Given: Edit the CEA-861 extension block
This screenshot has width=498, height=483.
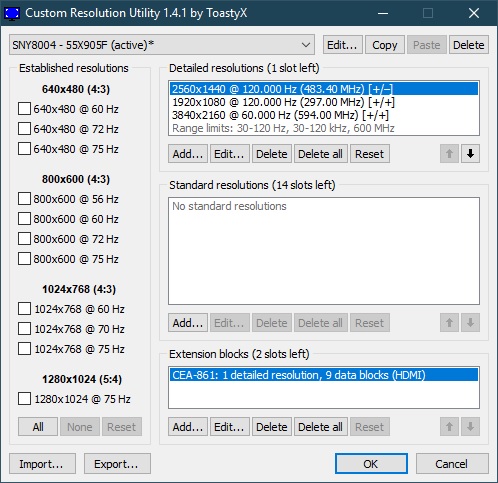Looking at the screenshot, I should coord(230,426).
